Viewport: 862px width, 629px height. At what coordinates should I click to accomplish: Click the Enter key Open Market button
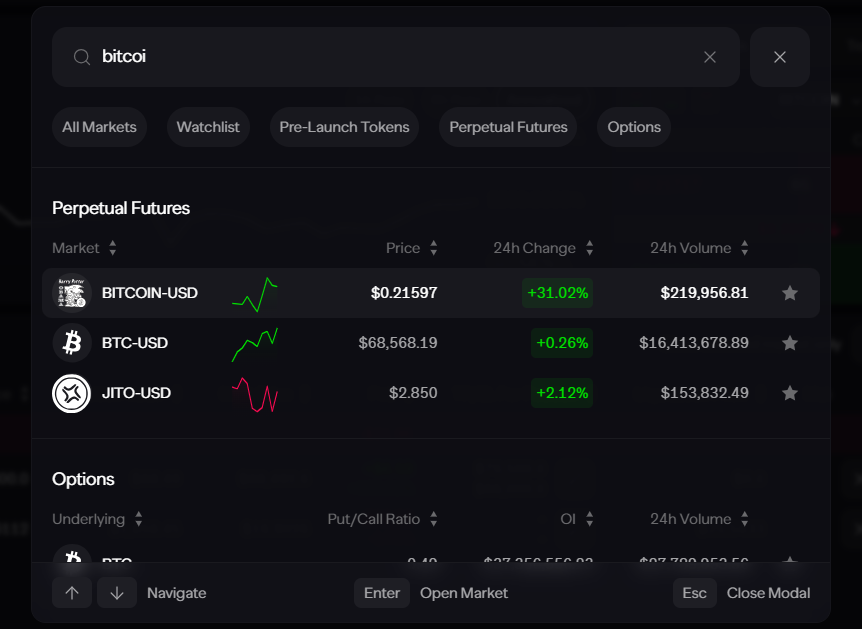[381, 593]
